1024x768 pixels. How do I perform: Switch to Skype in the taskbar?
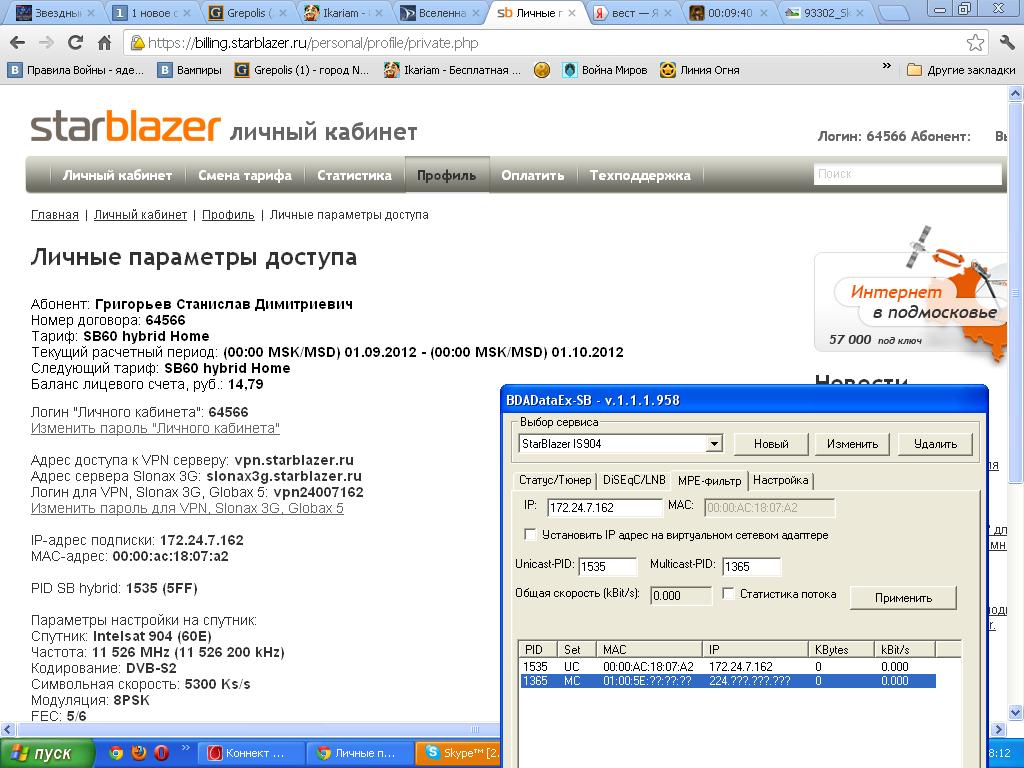click(x=460, y=753)
